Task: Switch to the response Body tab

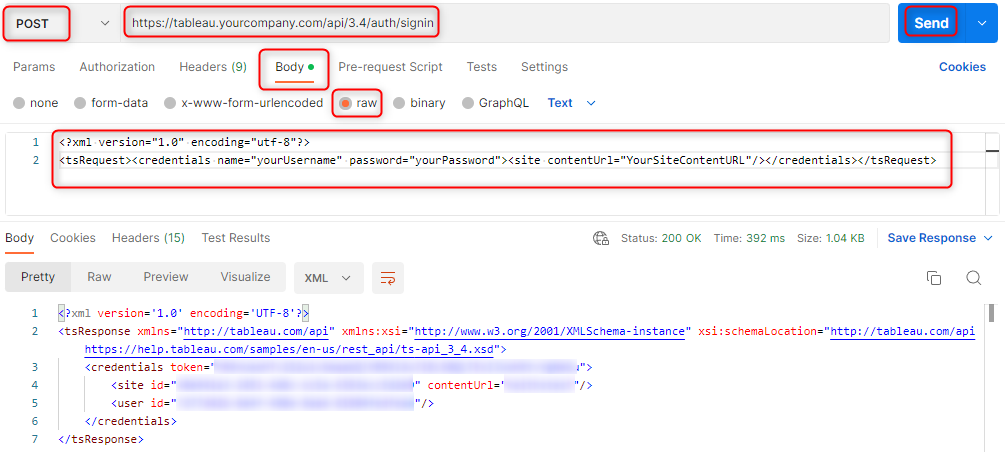Action: [19, 238]
